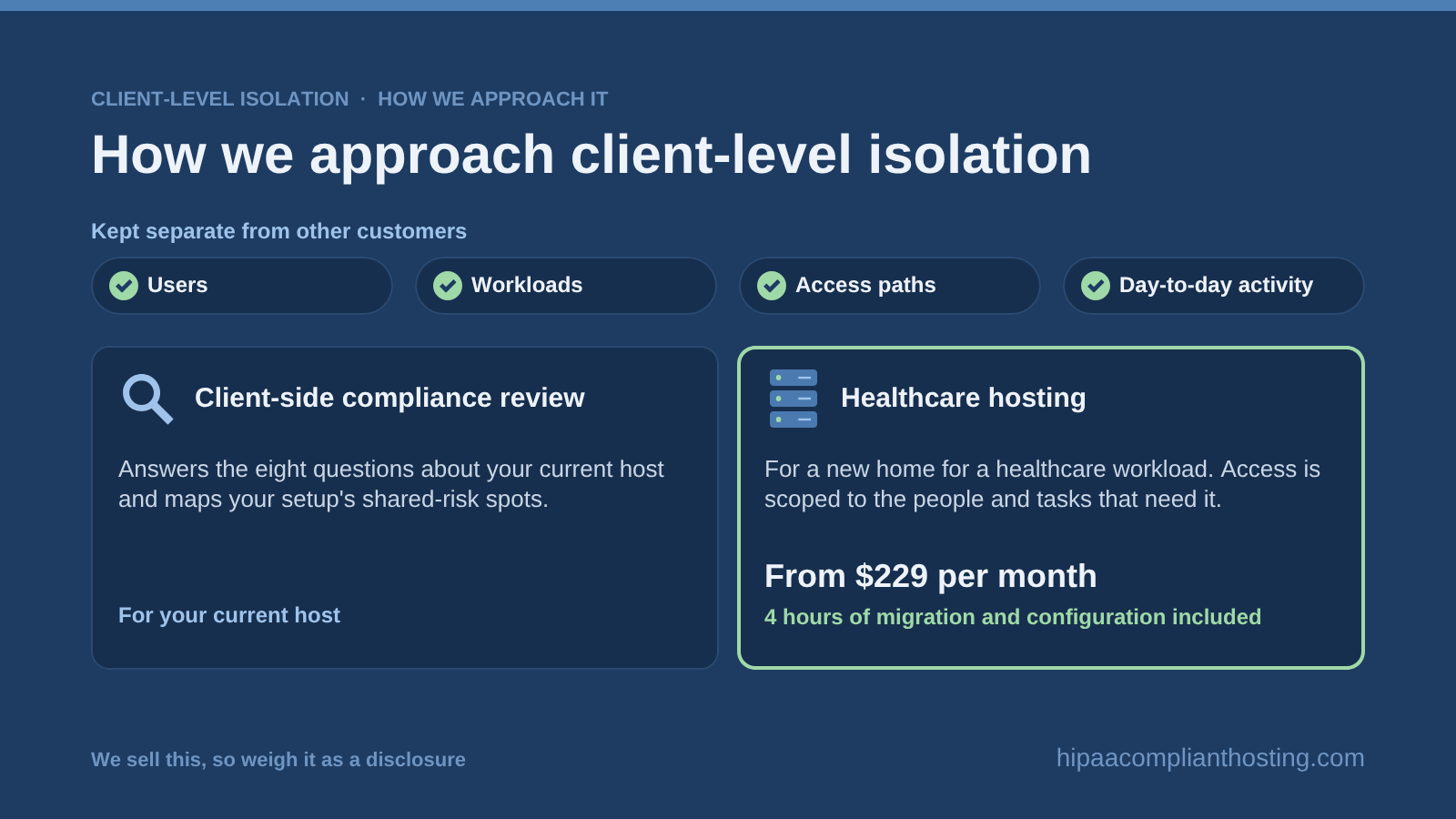The image size is (1456, 819).
Task: Select the Access paths pill
Action: coord(890,286)
